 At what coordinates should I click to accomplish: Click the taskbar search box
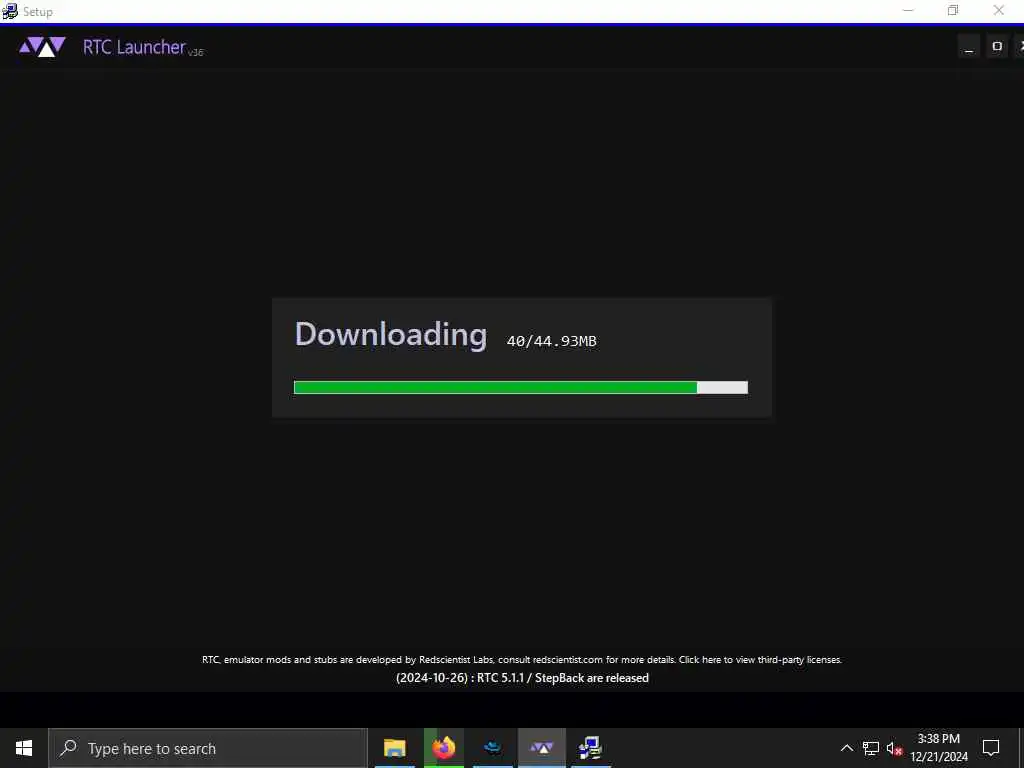coord(208,748)
